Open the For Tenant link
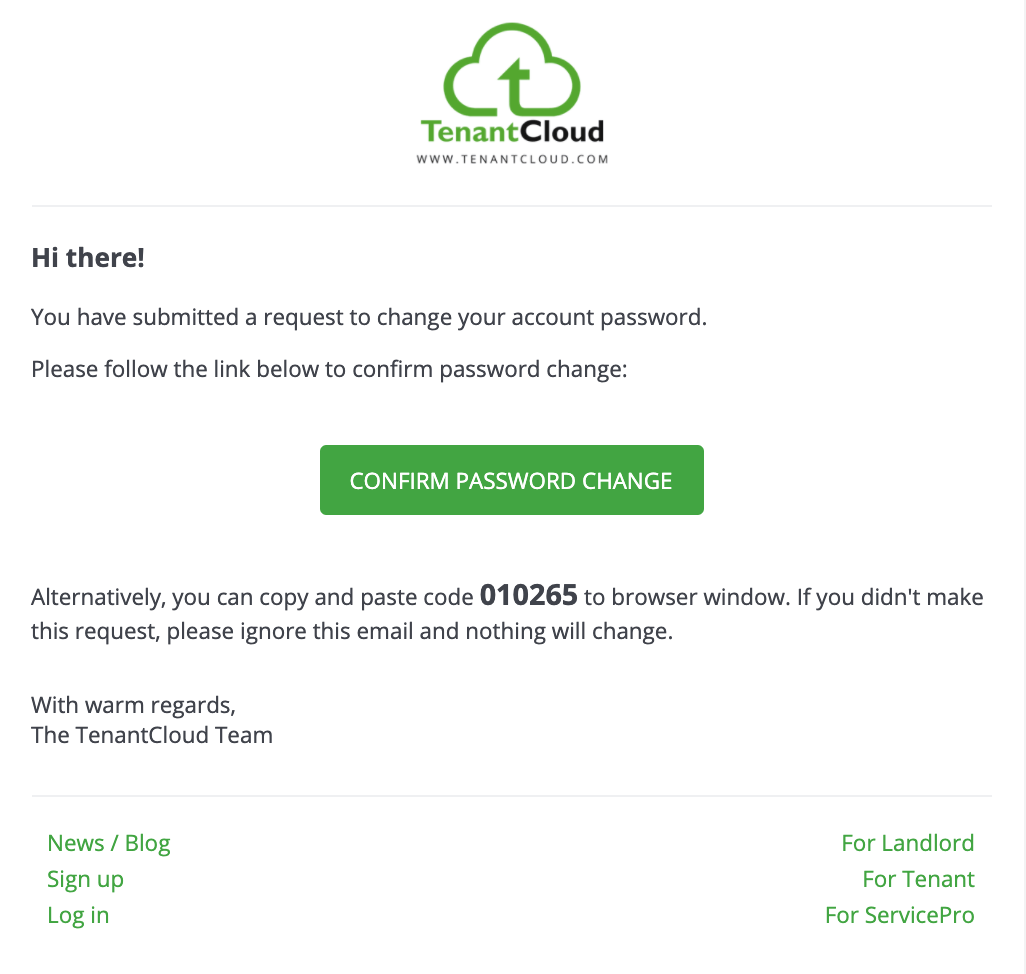The image size is (1026, 974). (x=919, y=879)
